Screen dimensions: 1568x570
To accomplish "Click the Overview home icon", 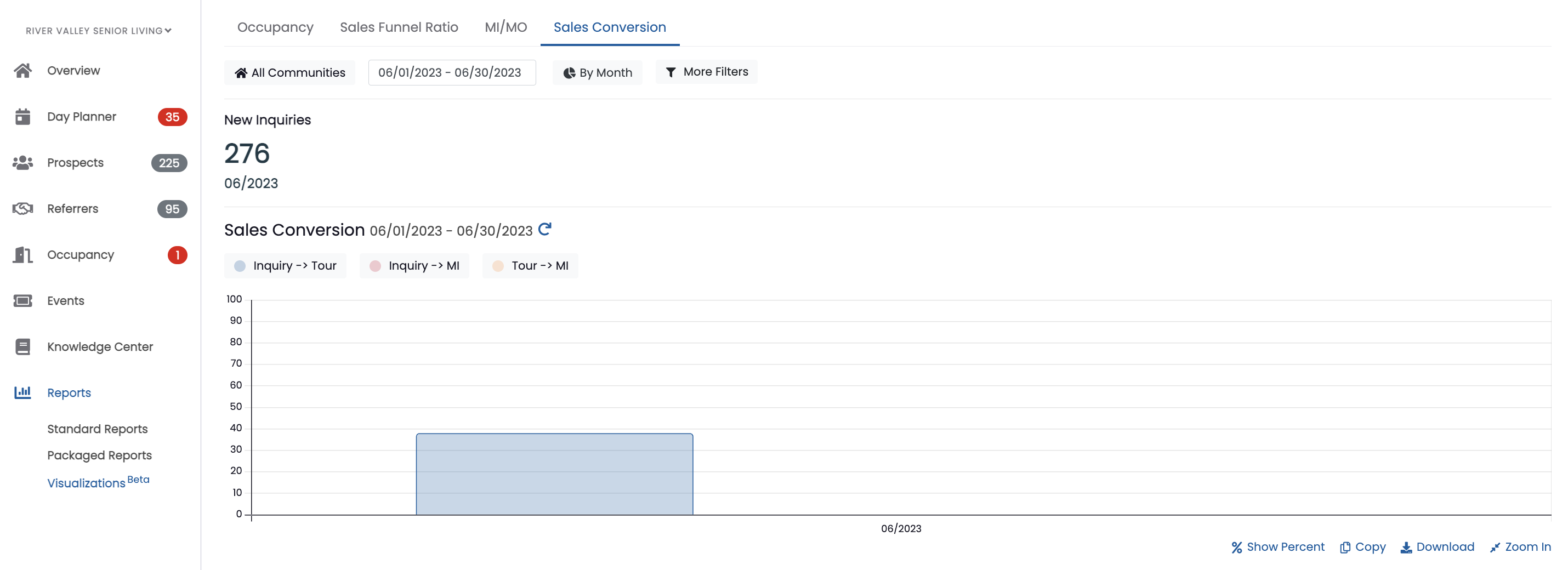I will (23, 71).
